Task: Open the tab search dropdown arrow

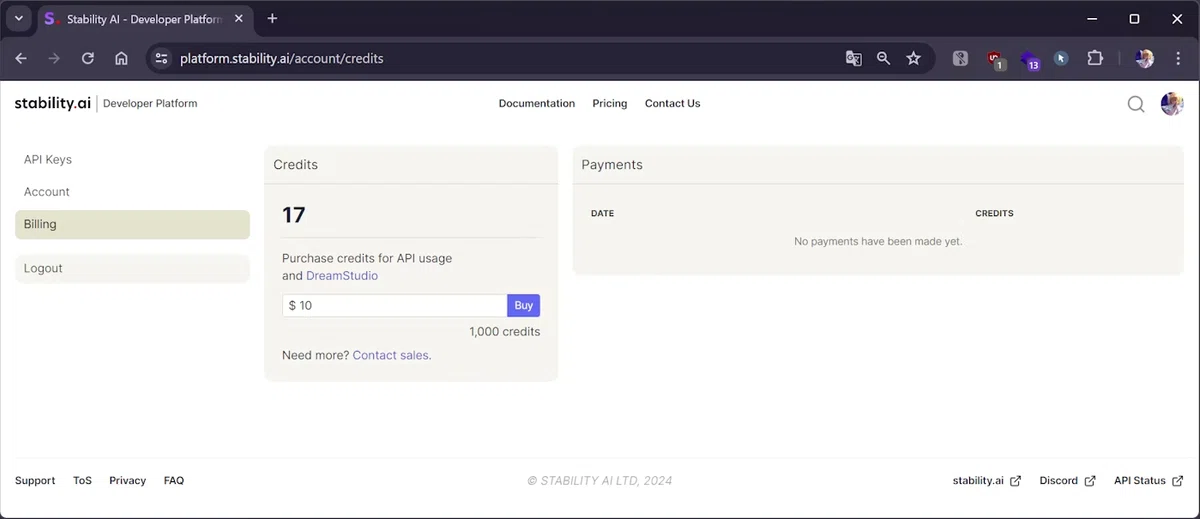Action: [18, 18]
